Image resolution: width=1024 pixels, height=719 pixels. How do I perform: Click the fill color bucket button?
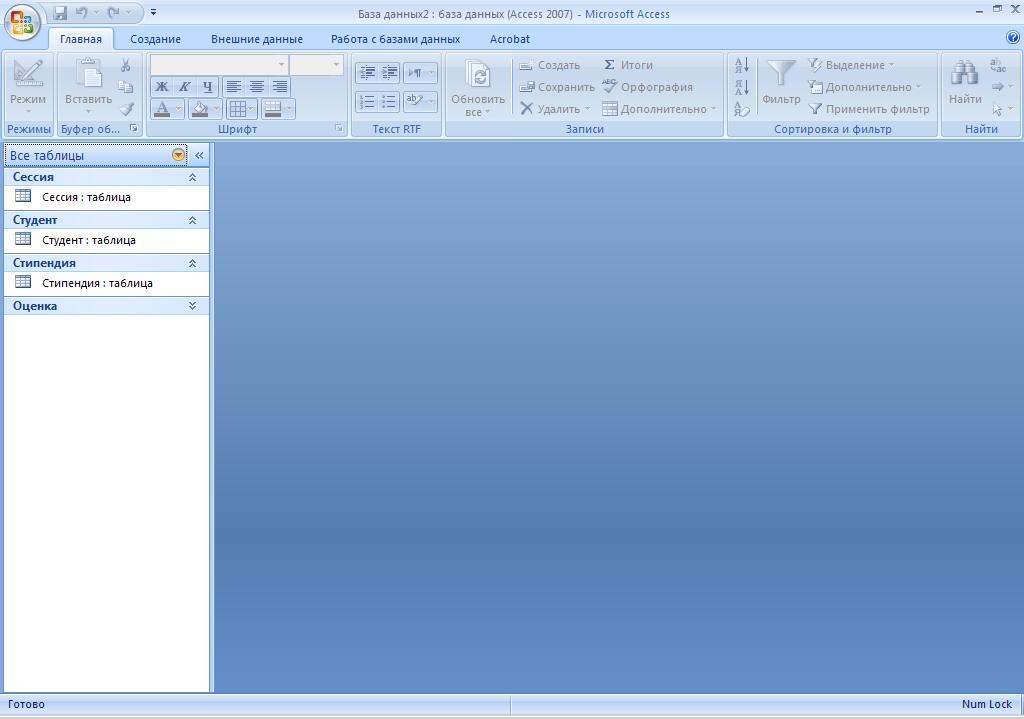point(200,109)
